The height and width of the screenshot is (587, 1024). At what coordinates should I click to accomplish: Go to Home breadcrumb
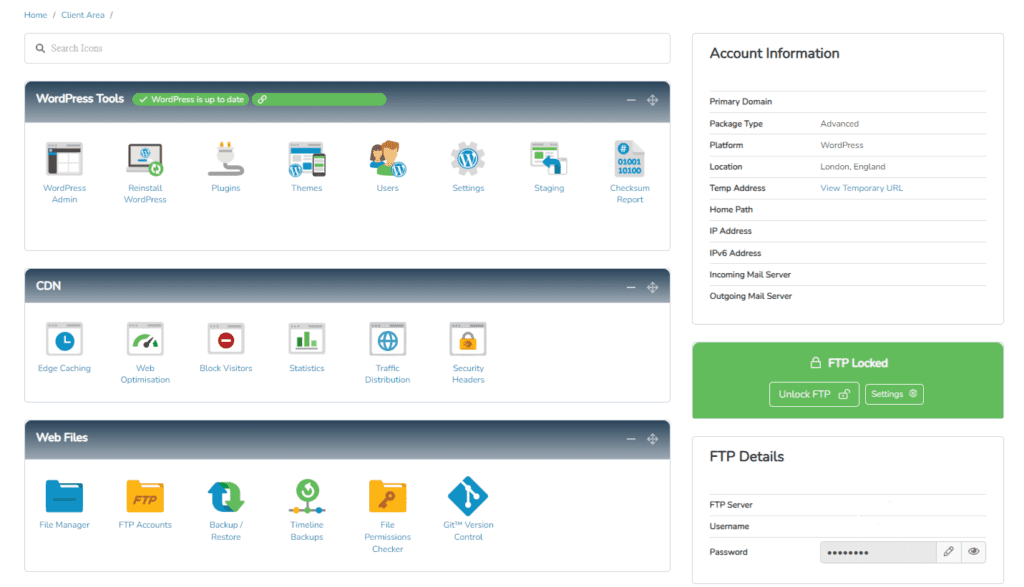[35, 15]
